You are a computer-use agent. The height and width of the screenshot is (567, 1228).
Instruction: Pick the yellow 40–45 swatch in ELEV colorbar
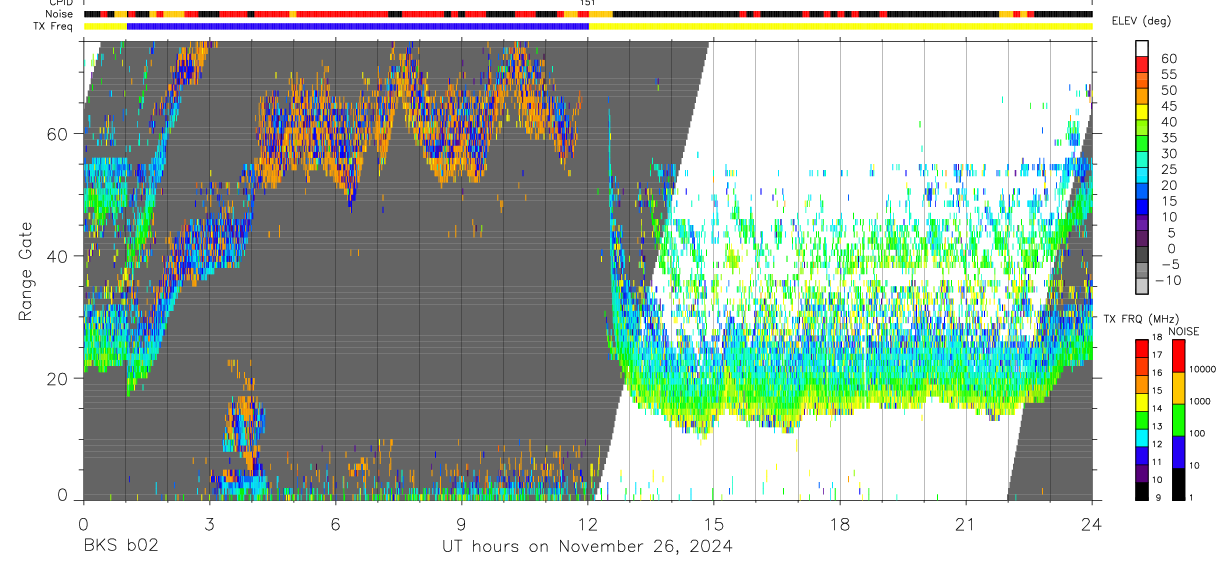(x=1142, y=111)
